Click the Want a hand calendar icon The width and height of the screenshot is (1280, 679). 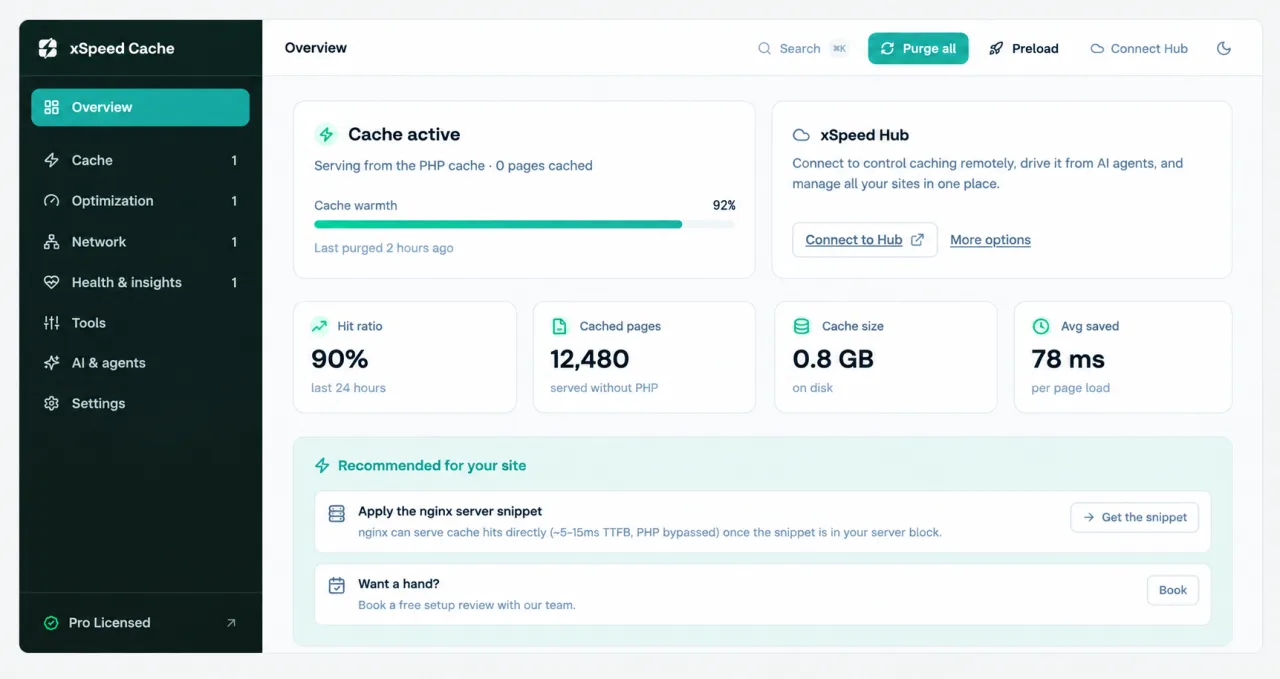pos(337,586)
